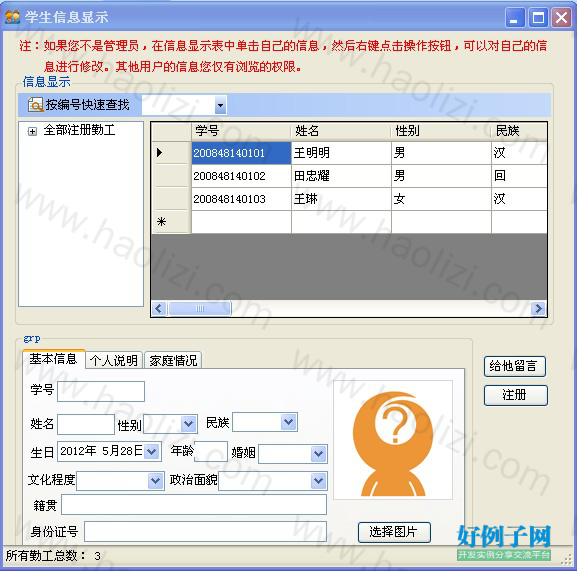Select the row marker arrow of first row
This screenshot has height=571, width=577.
(159, 152)
